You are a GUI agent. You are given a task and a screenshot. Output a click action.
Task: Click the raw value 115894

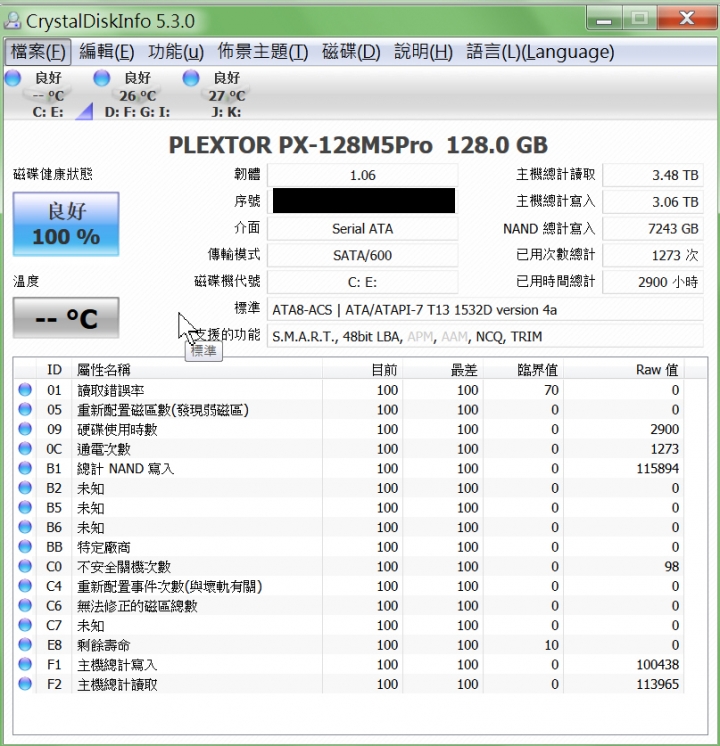tap(658, 469)
